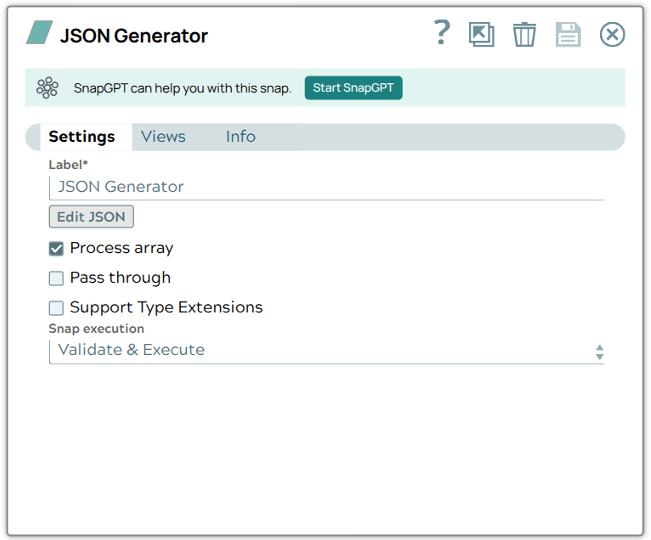Click the JSON Generator title text
Image resolution: width=651 pixels, height=540 pixels.
coord(134,36)
